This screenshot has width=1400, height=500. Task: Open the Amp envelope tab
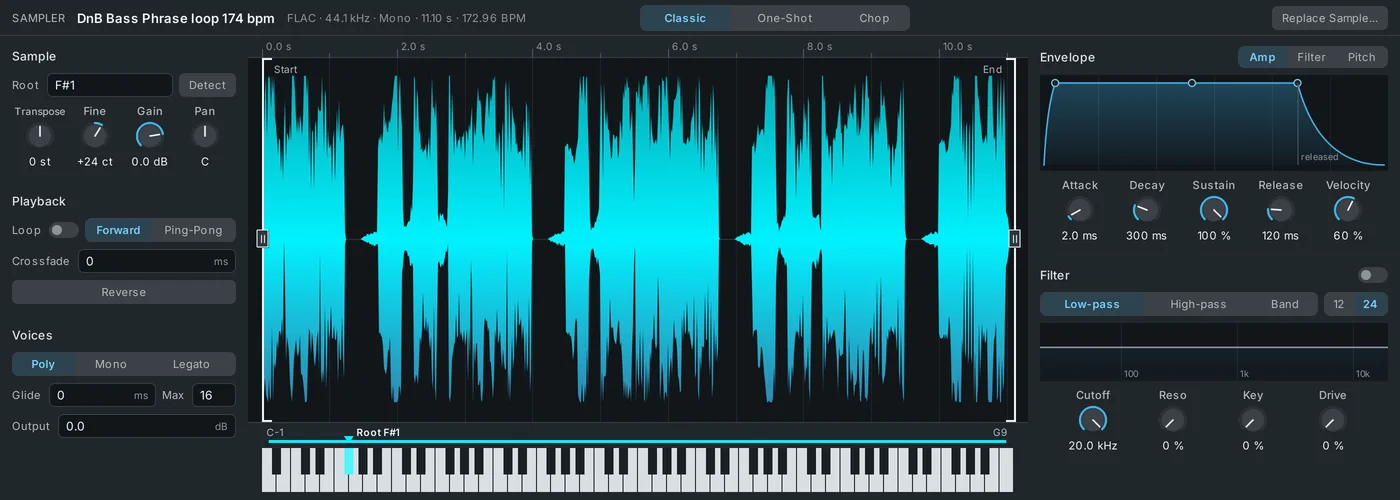point(1262,57)
